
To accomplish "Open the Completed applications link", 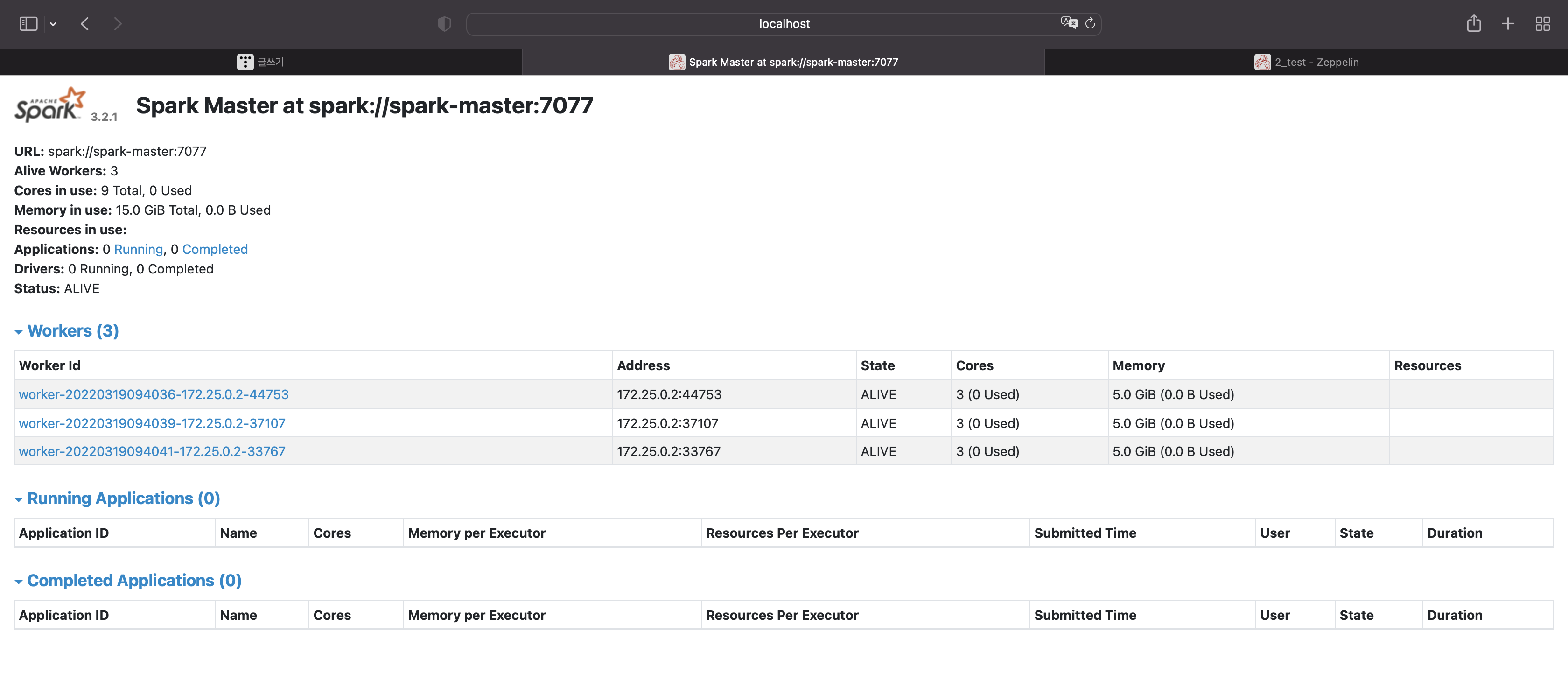I will click(x=215, y=250).
